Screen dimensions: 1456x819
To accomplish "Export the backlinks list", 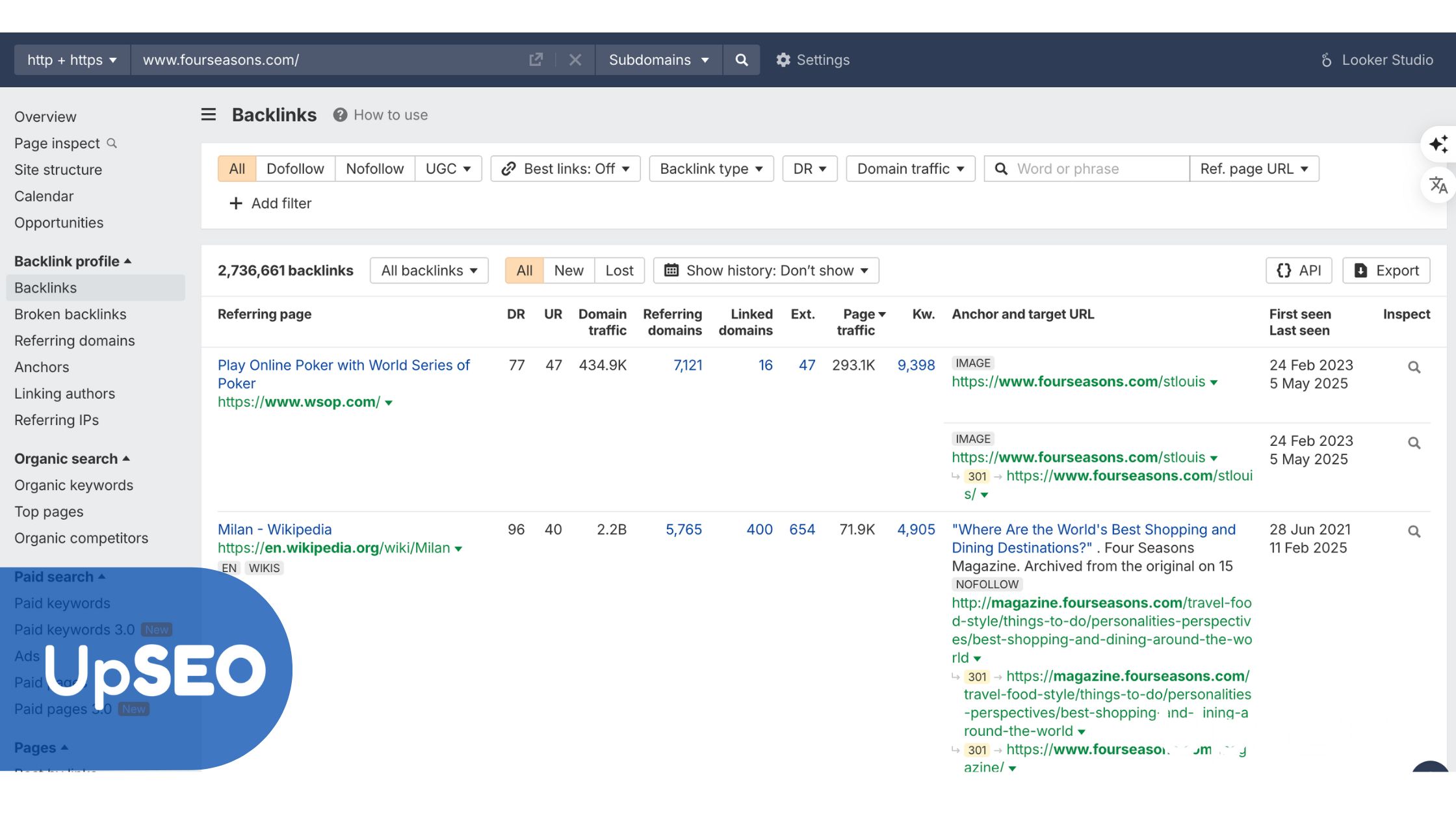I will pos(1386,270).
